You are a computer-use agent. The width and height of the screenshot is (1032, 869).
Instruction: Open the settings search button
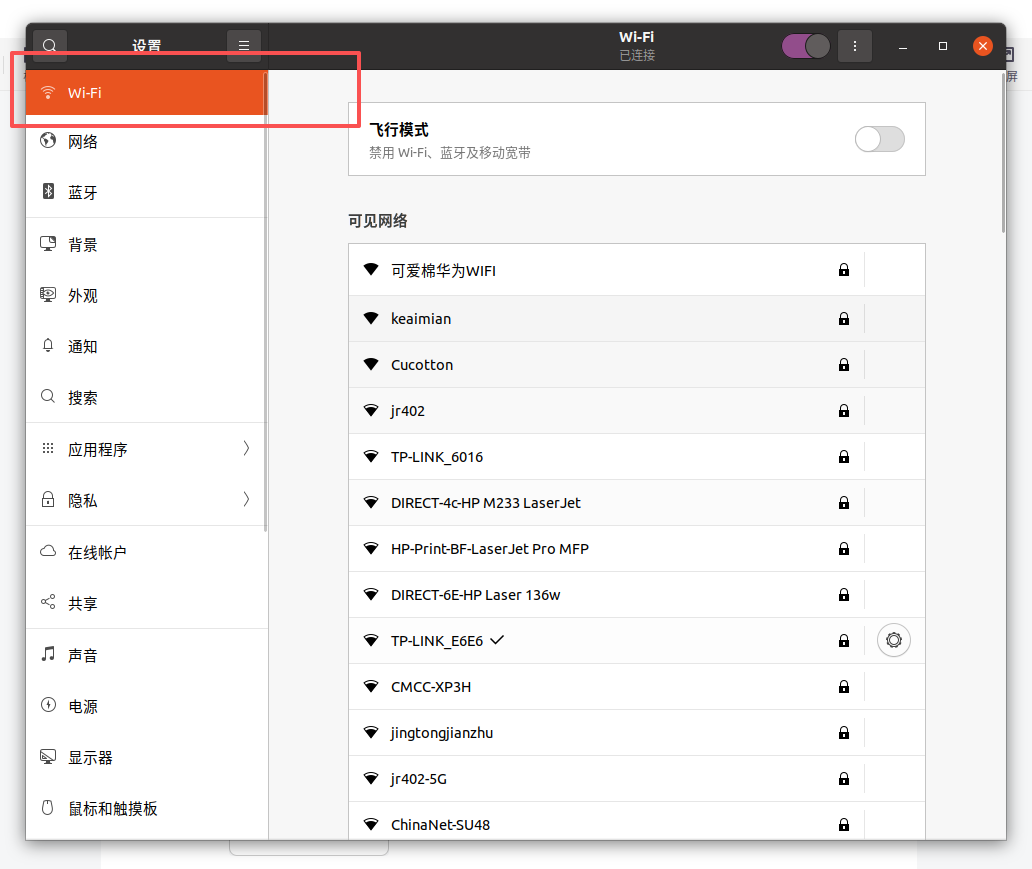(x=49, y=46)
